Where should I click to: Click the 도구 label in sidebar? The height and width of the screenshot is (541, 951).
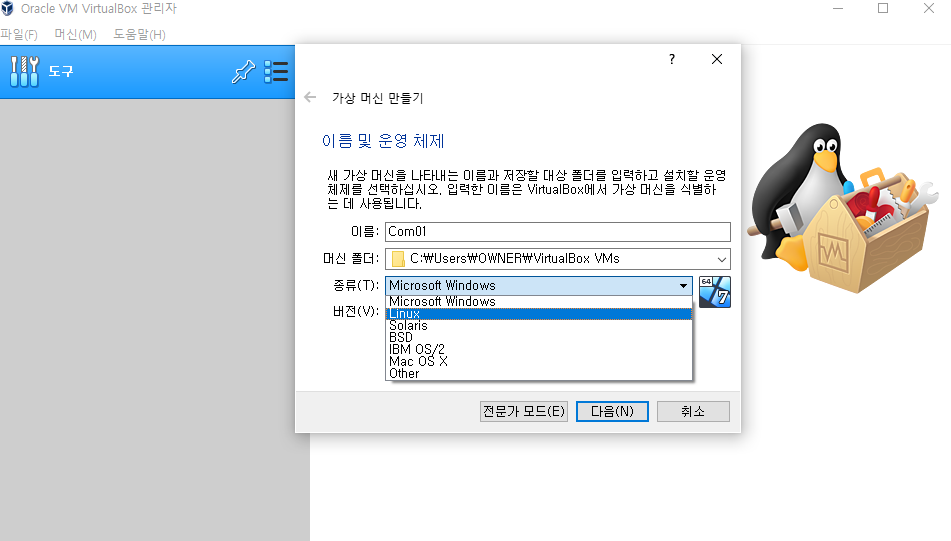(x=61, y=72)
